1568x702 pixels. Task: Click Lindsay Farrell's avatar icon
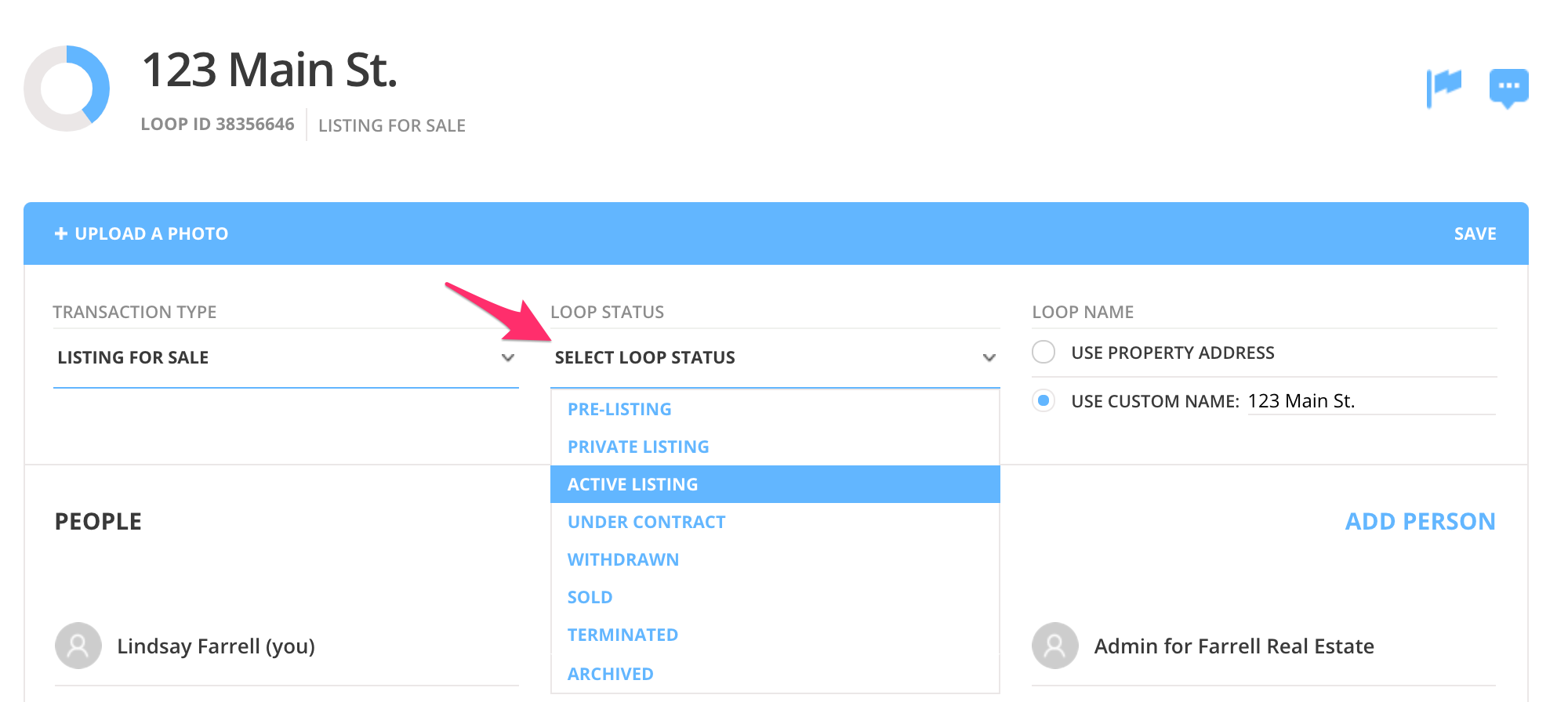(x=78, y=646)
